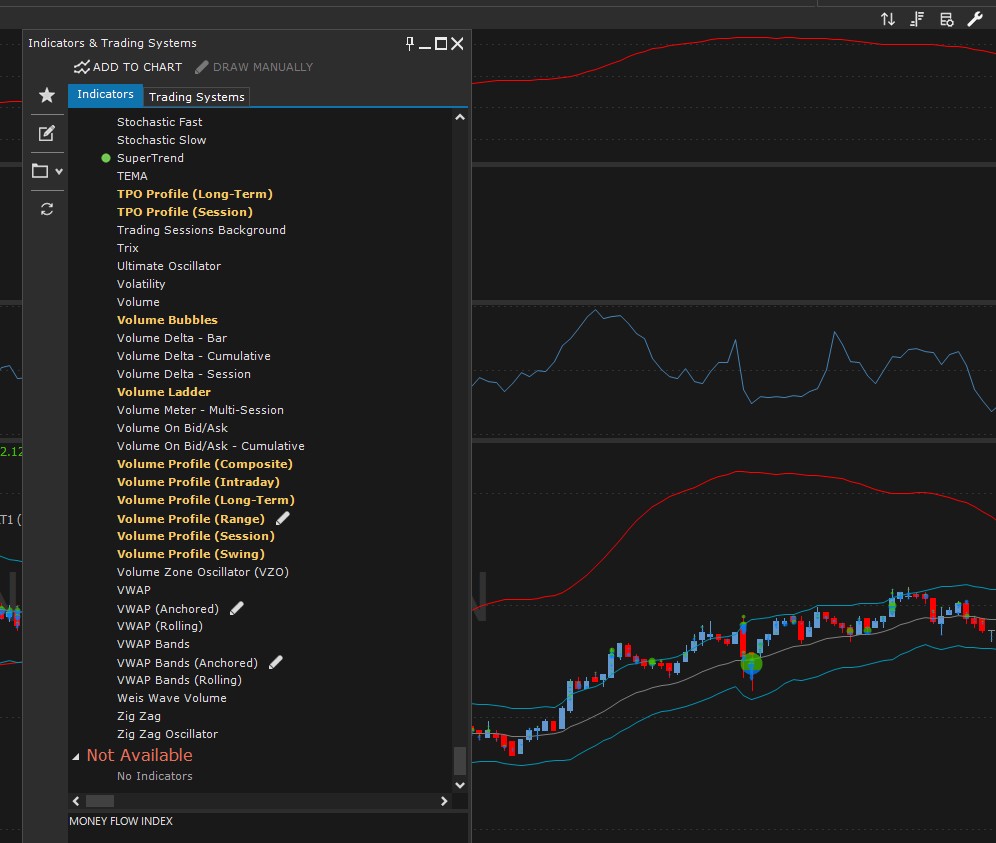Select Trading Sessions Background
Image resolution: width=996 pixels, height=843 pixels.
pos(201,230)
